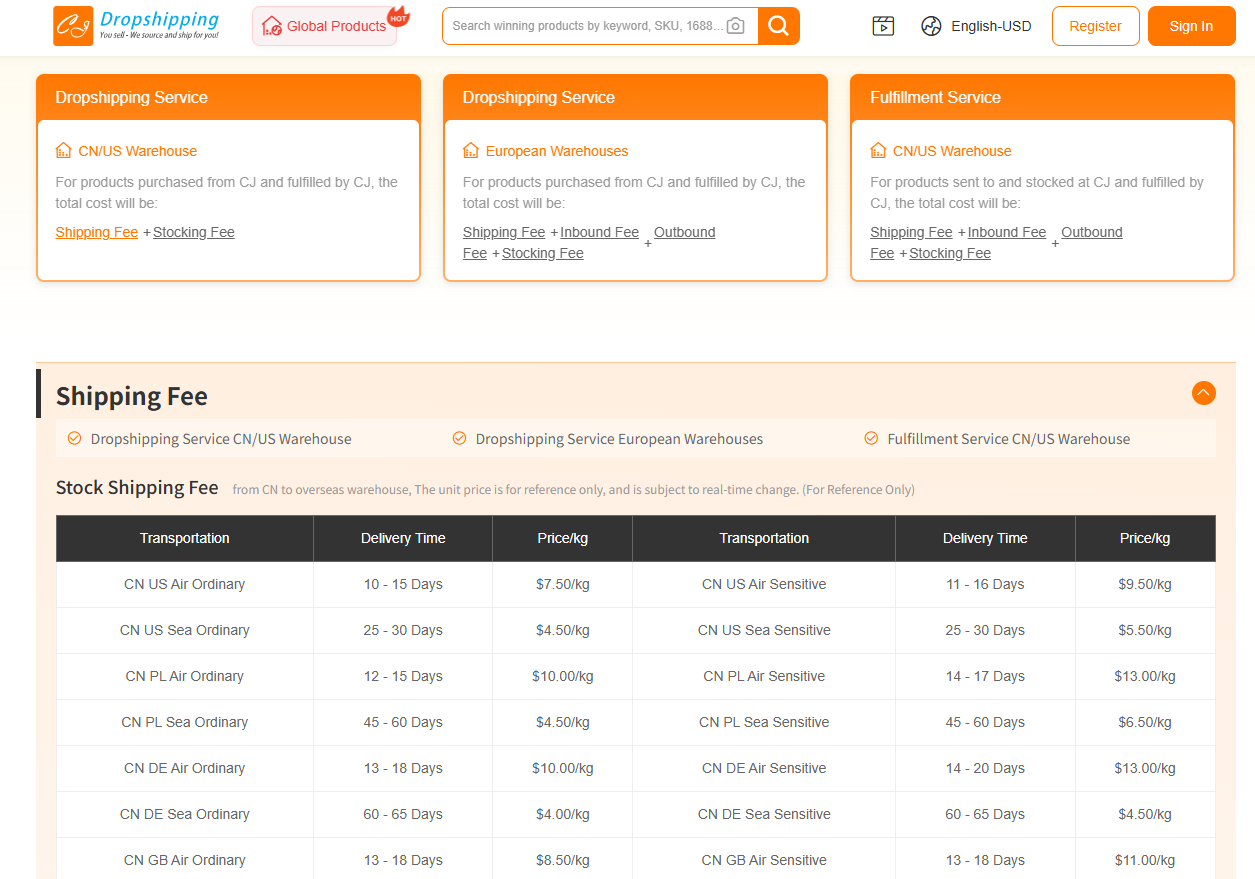The width and height of the screenshot is (1255, 879).
Task: Click the orange search magnifier icon
Action: tap(778, 25)
